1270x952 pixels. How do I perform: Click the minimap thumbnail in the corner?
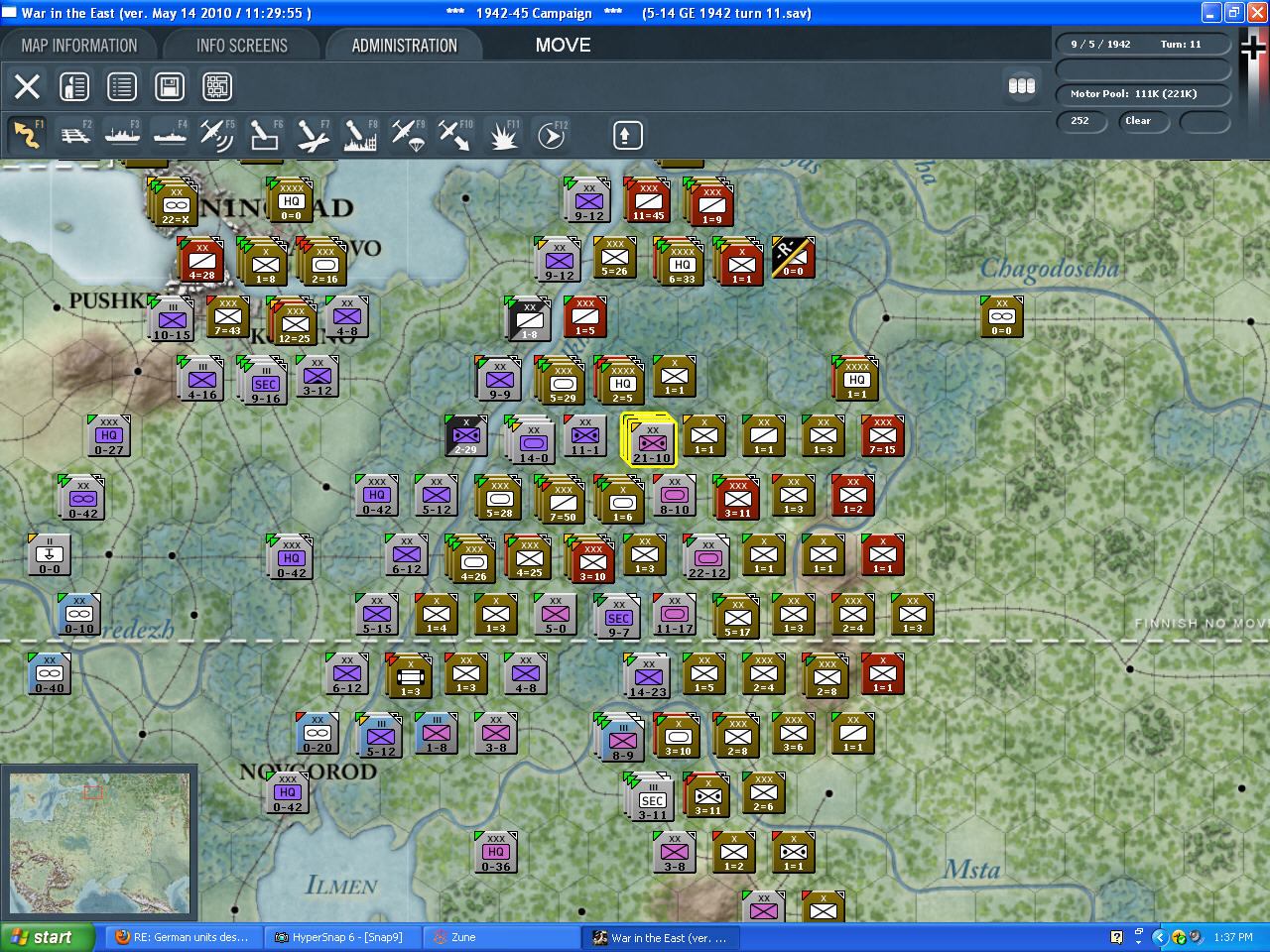click(99, 844)
